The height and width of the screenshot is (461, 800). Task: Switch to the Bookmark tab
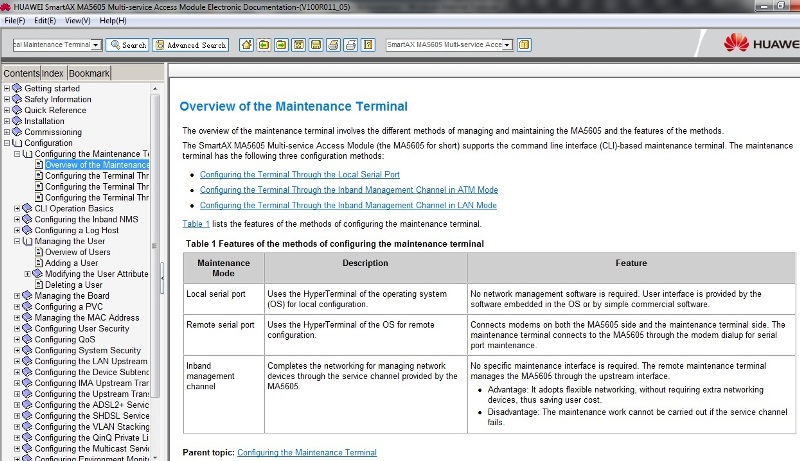89,73
